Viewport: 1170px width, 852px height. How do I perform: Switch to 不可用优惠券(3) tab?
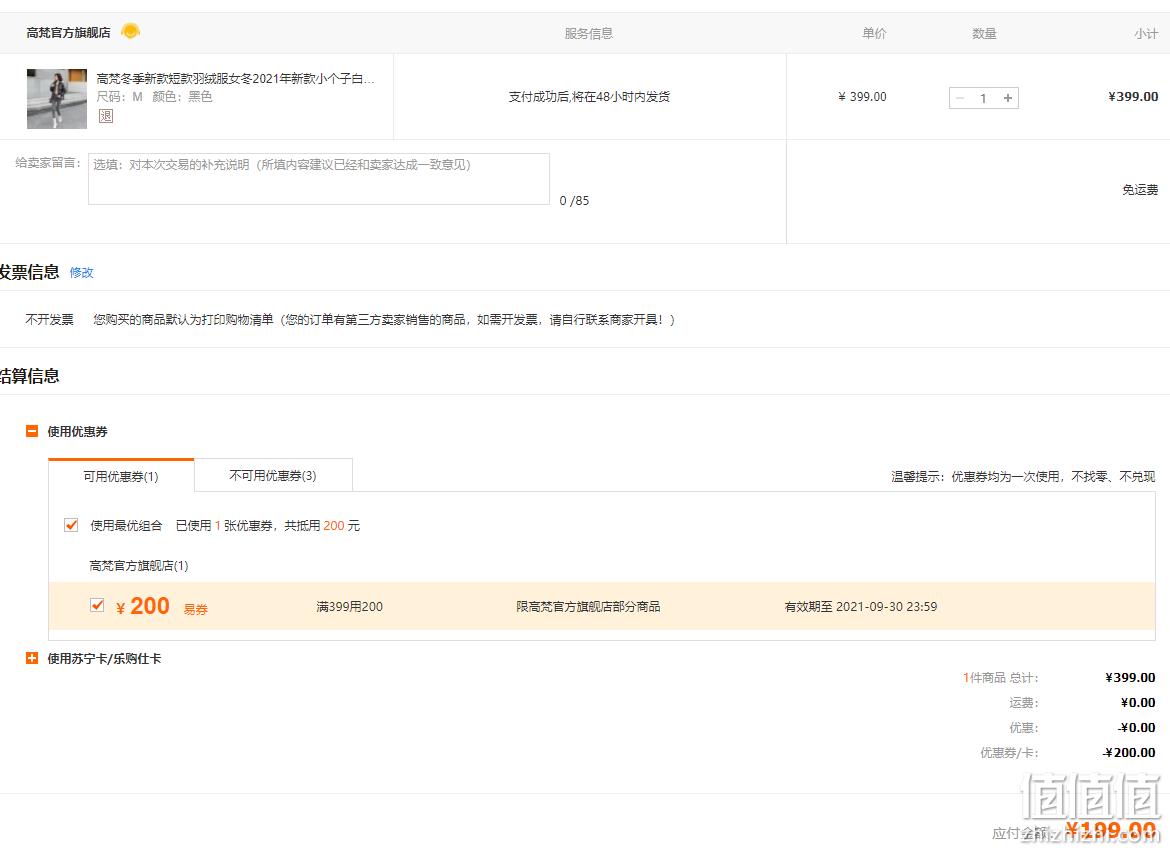pos(273,475)
